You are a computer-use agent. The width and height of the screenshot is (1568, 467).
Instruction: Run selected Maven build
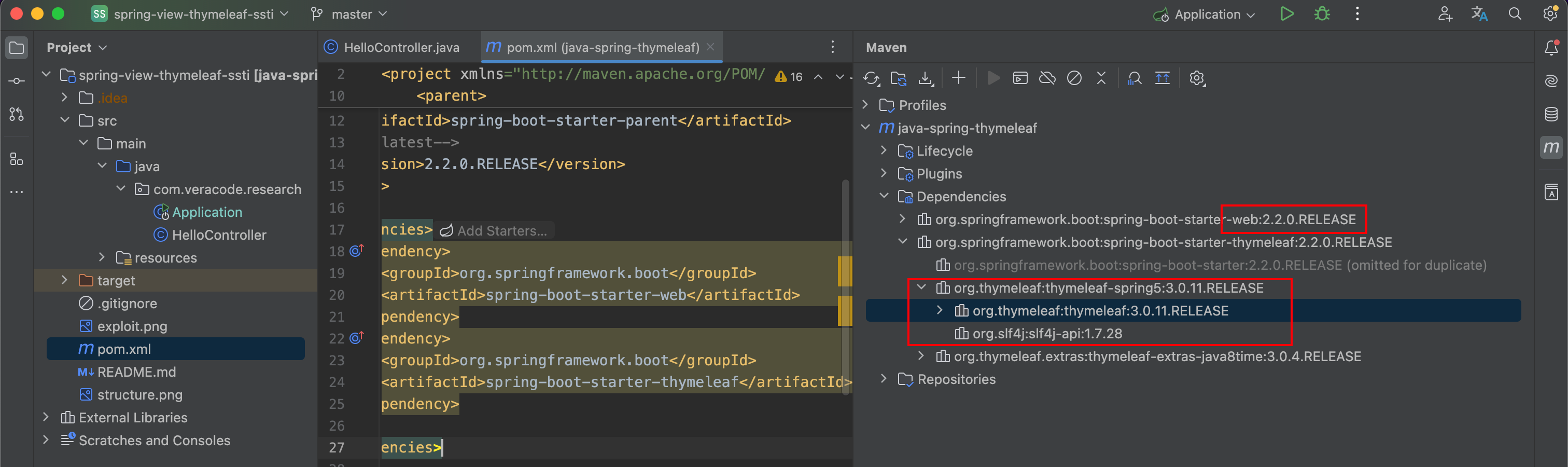point(993,78)
